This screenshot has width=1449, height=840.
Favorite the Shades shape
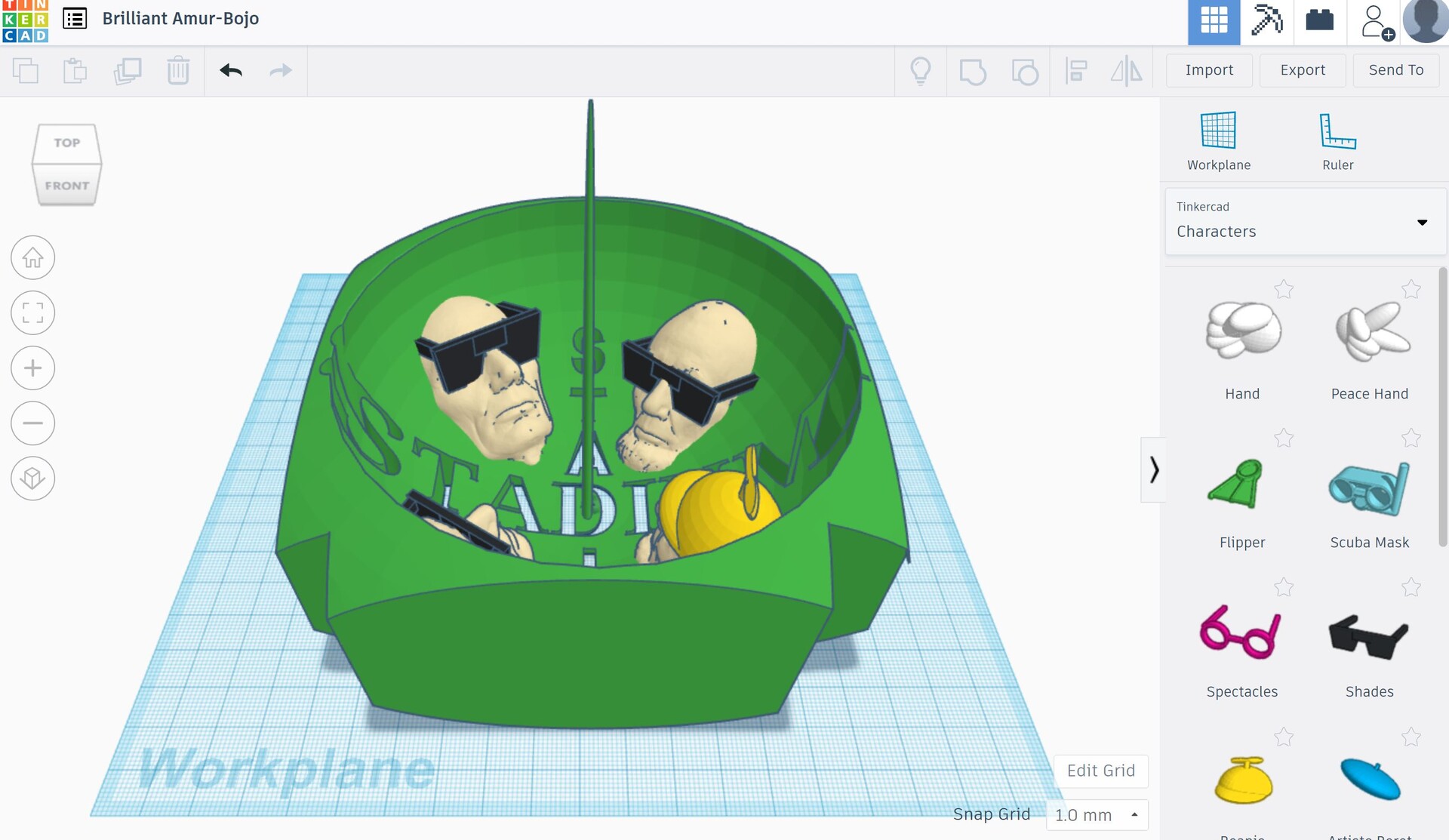[1410, 587]
